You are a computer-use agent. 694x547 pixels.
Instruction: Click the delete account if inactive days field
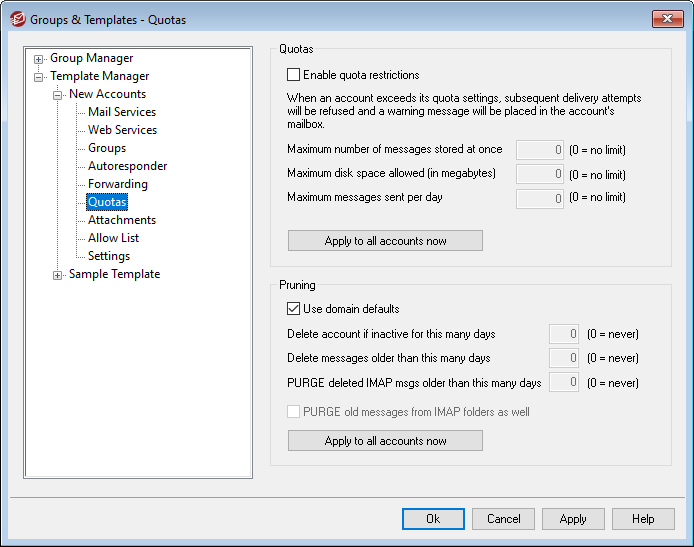tap(564, 334)
